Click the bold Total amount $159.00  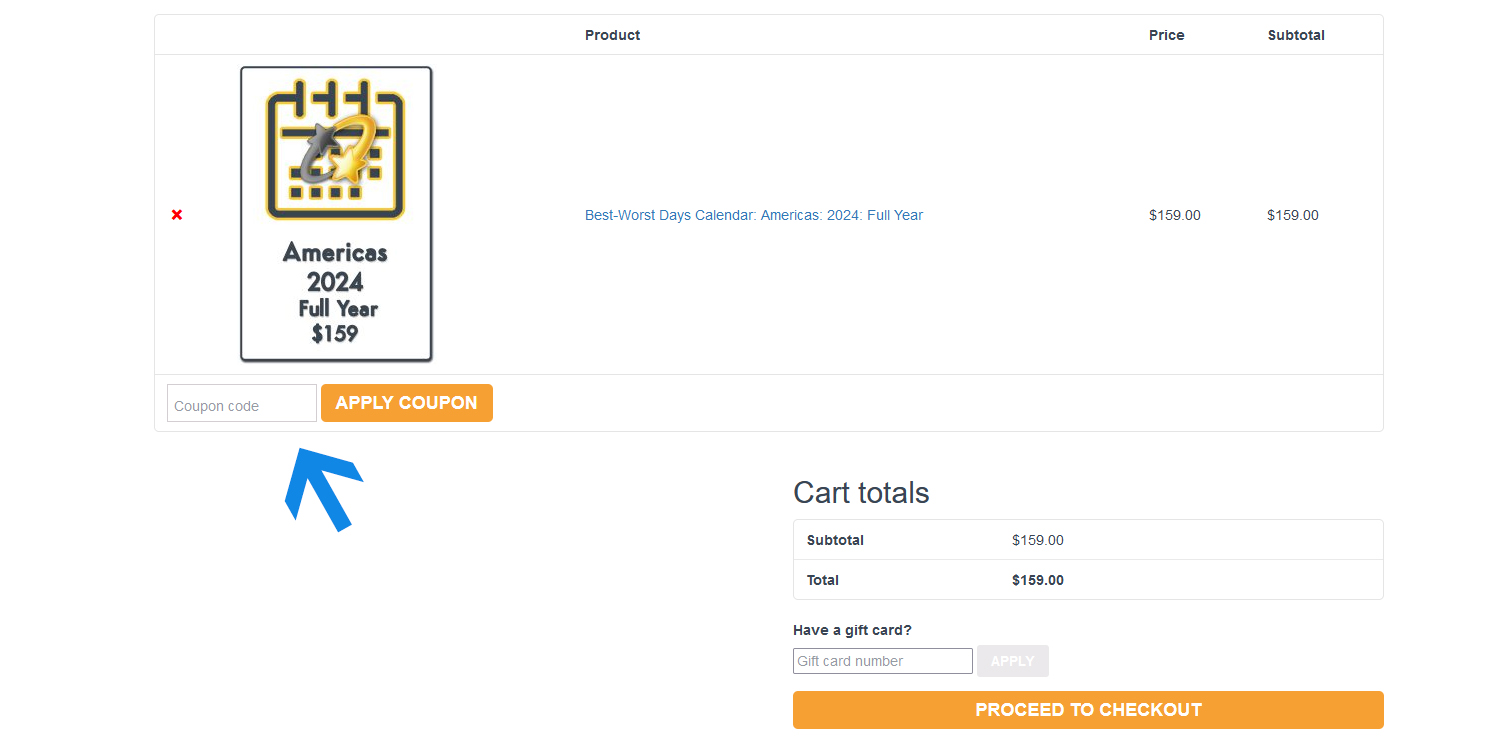(x=1038, y=580)
